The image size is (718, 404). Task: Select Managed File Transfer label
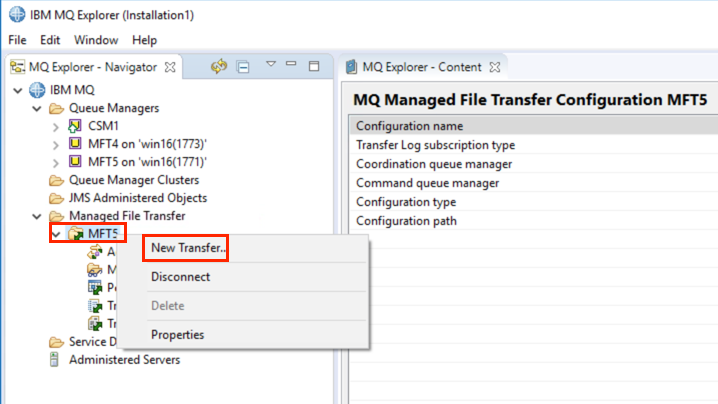tap(127, 216)
